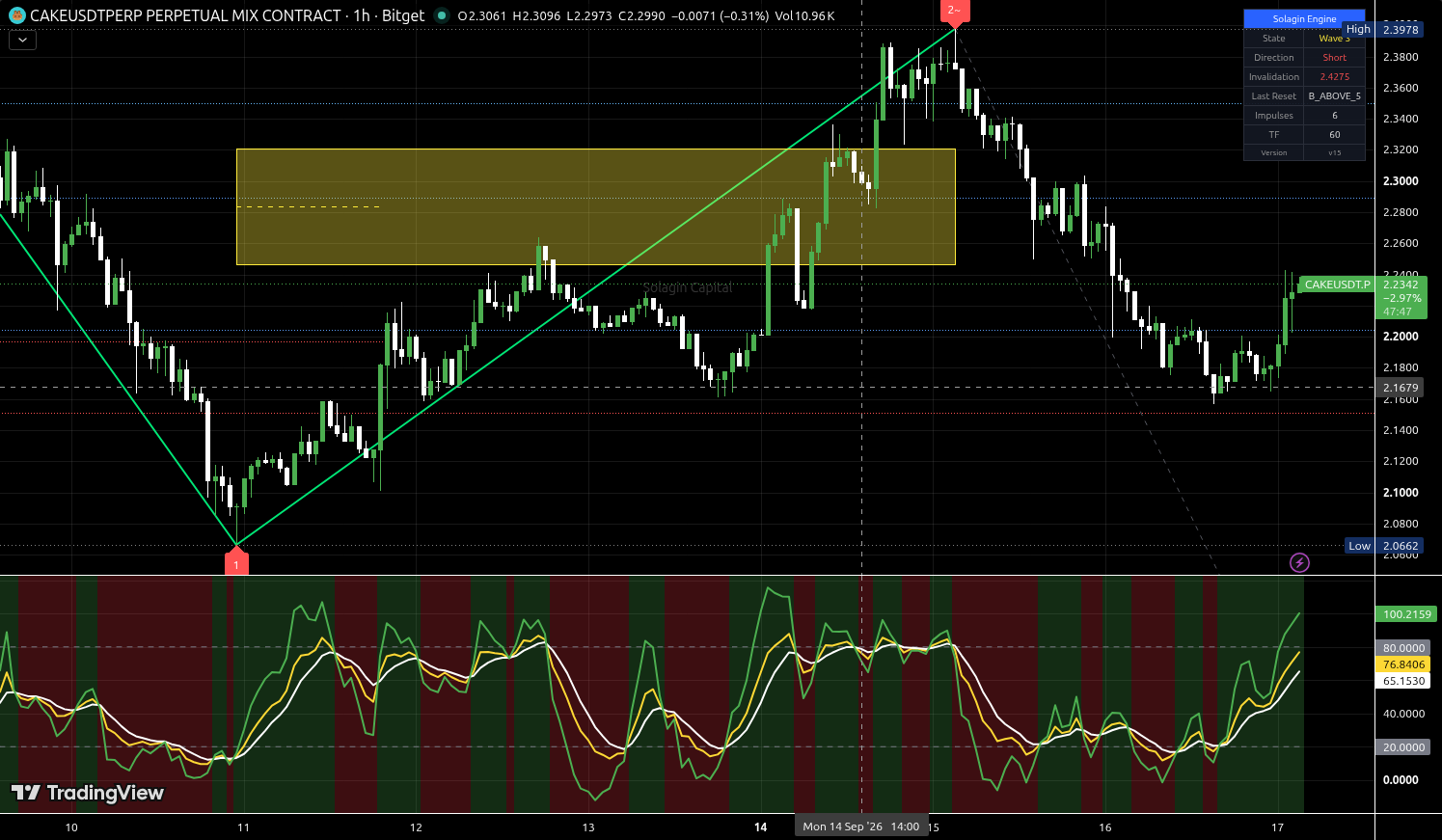Click the open price O2.3061 readout
Image resolution: width=1442 pixels, height=840 pixels.
pyautogui.click(x=482, y=16)
